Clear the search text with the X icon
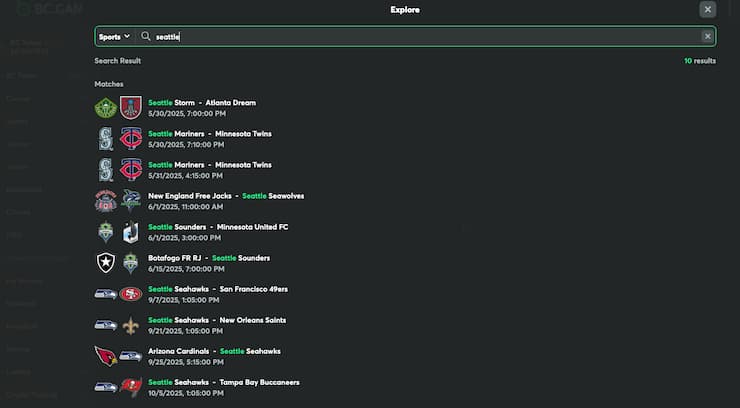 coord(707,36)
